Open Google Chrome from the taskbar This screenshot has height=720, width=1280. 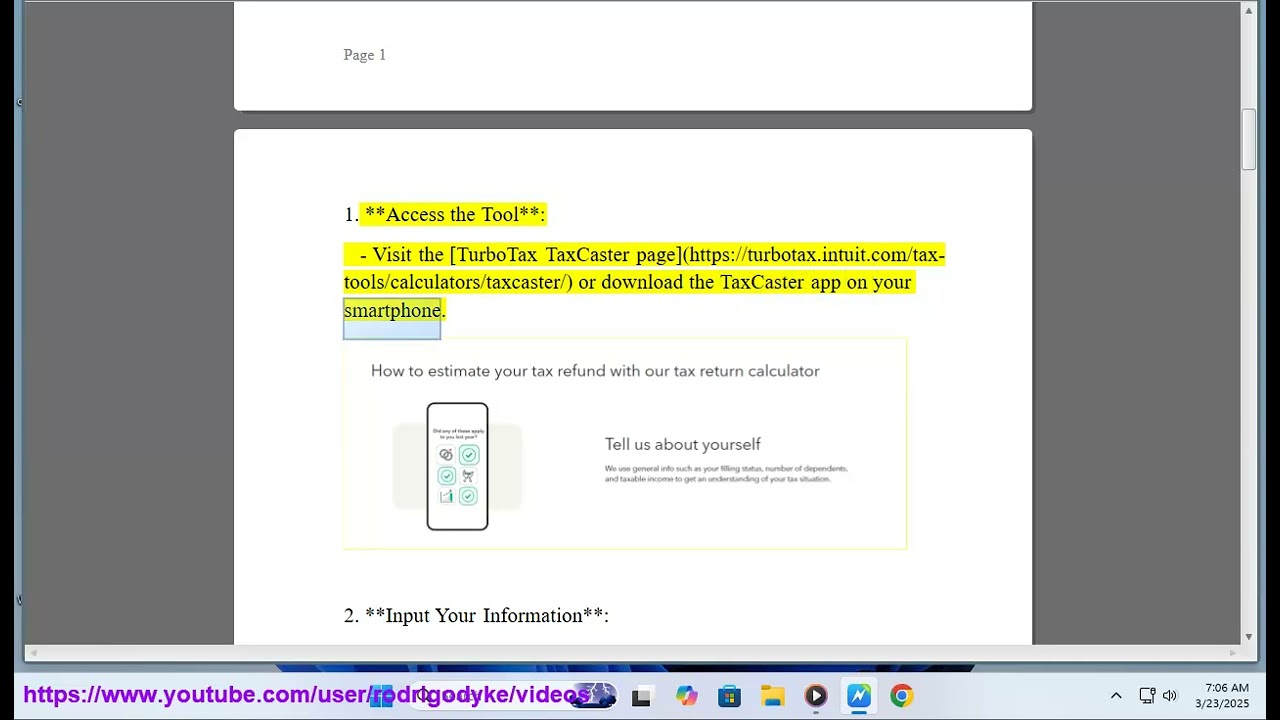(x=902, y=697)
